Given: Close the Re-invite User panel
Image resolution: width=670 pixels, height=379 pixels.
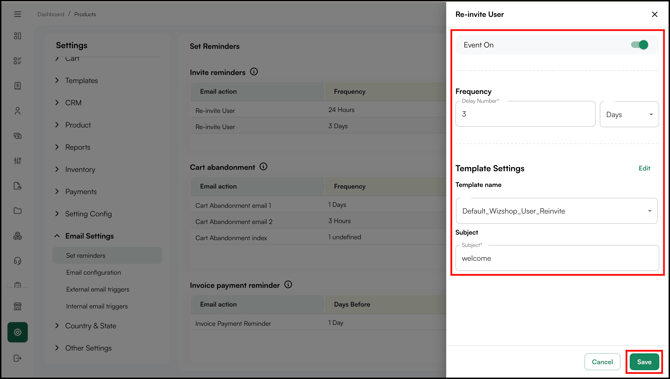Looking at the screenshot, I should [654, 14].
